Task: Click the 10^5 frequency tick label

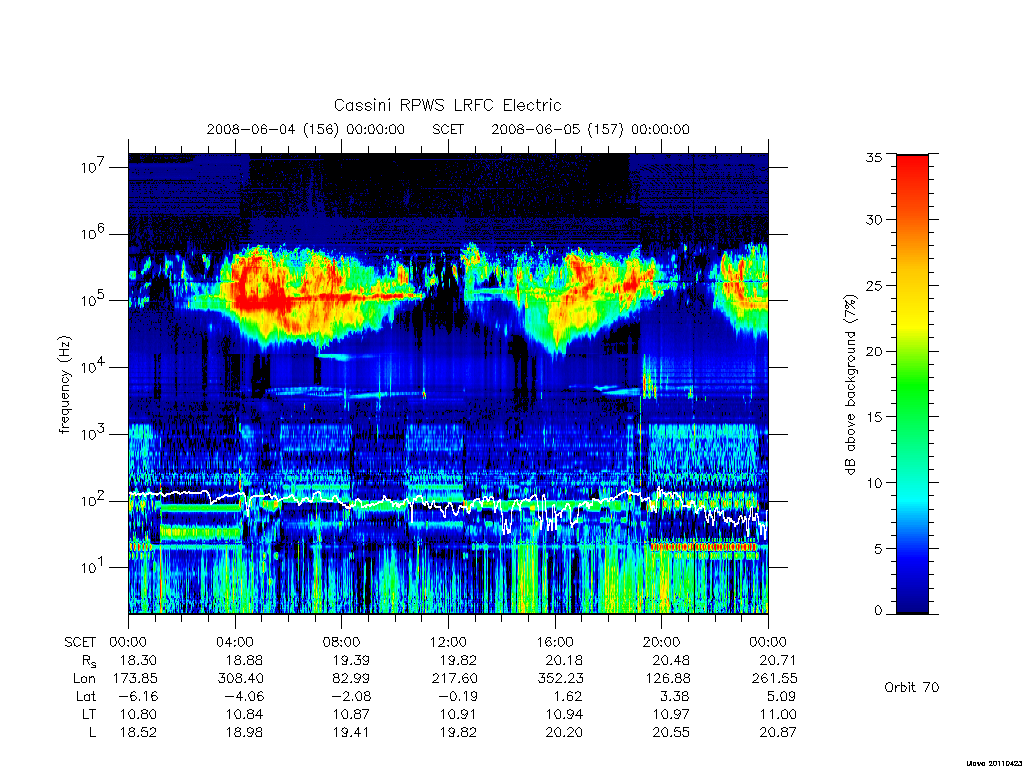Action: click(94, 300)
